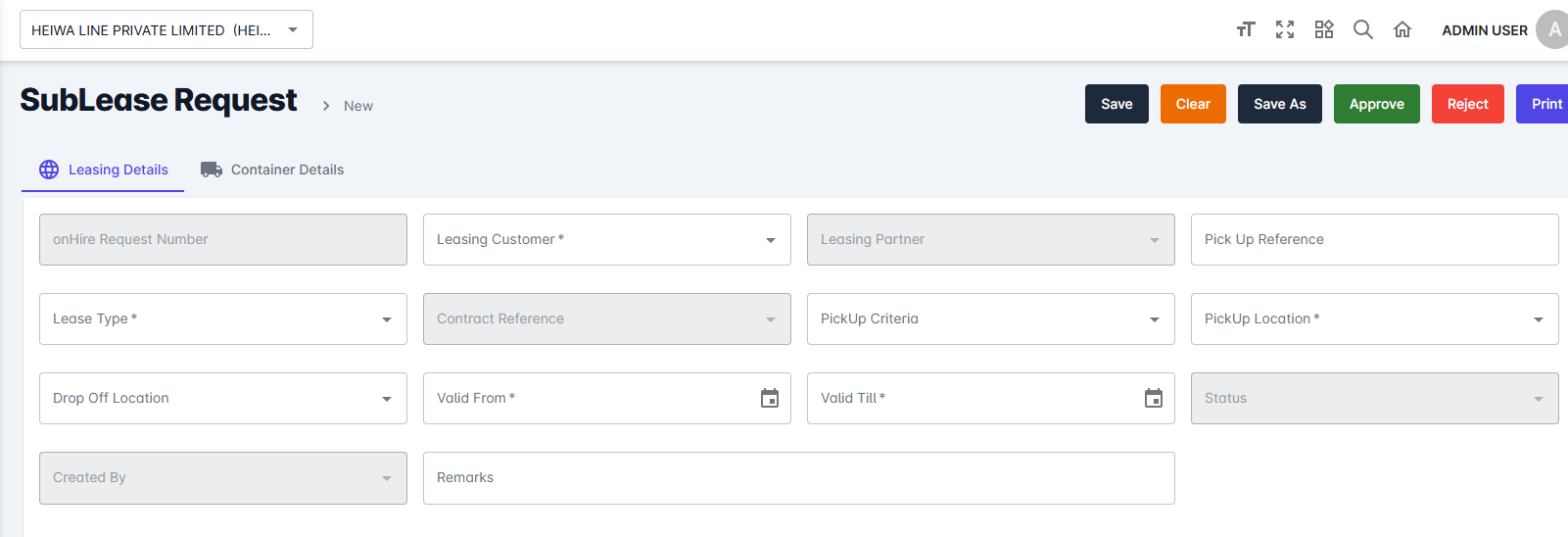Viewport: 1568px width, 537px height.
Task: Click the search magnifier icon
Action: tap(1362, 29)
